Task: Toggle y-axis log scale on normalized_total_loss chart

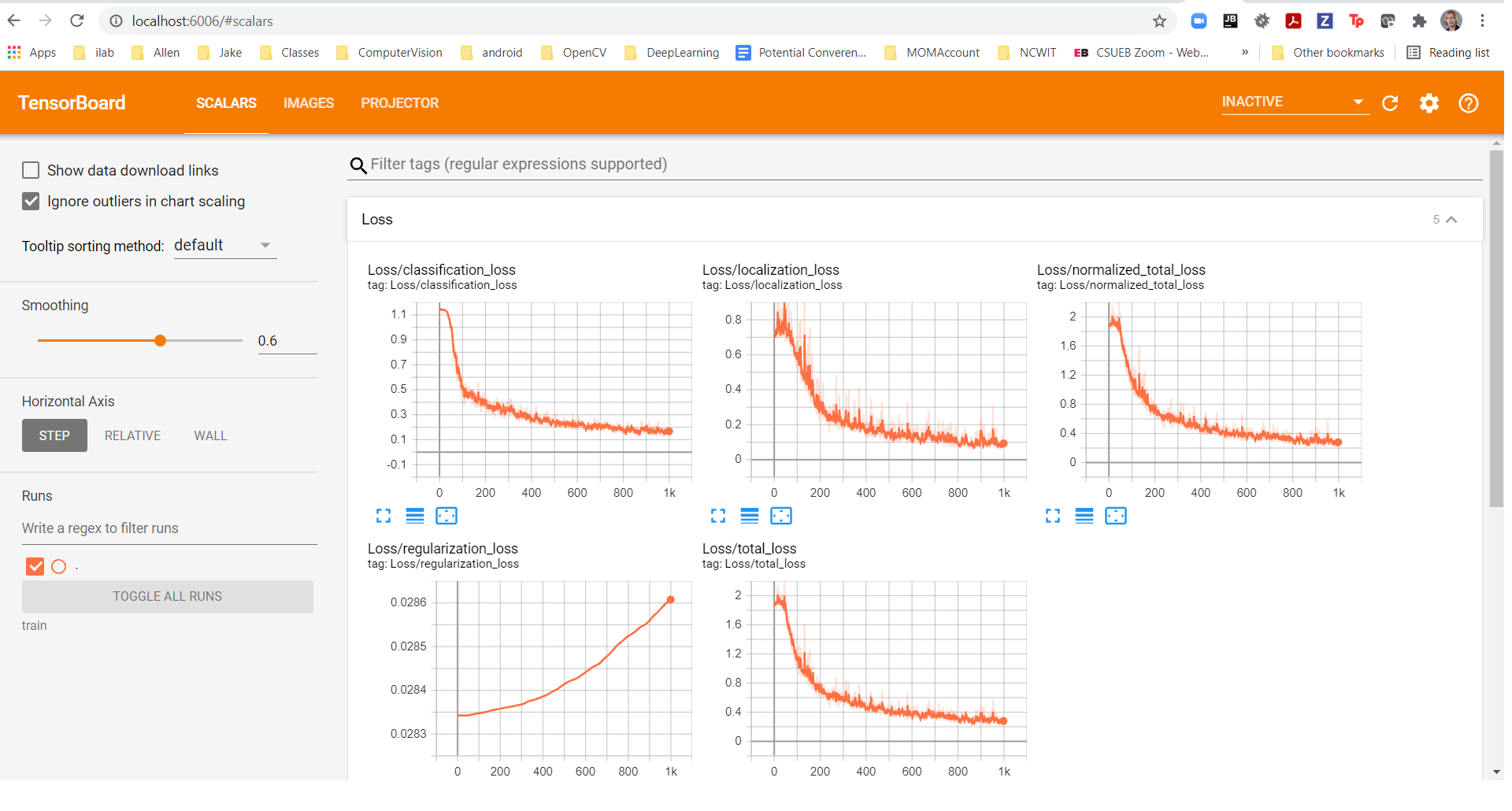Action: tap(1084, 516)
